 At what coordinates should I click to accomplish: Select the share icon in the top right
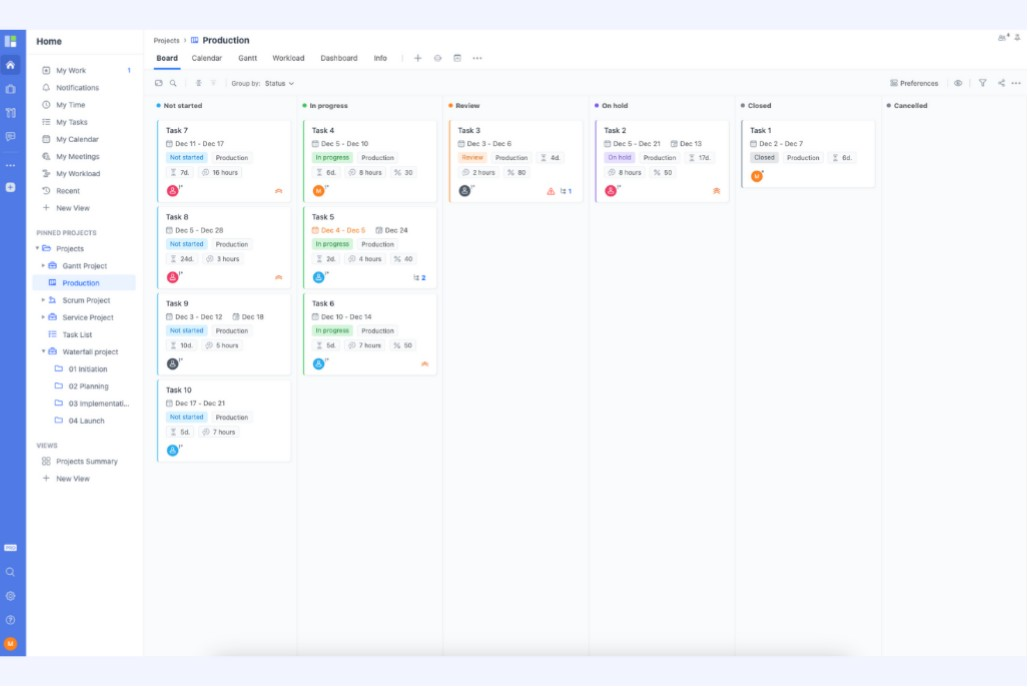[x=1001, y=83]
